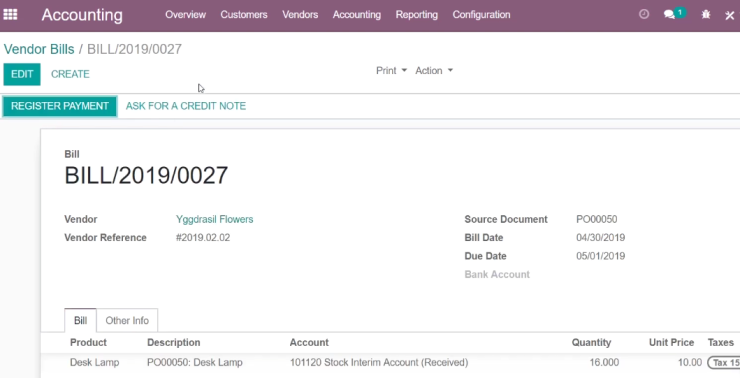Open vendor Yggdrasil Flowers link
The width and height of the screenshot is (740, 378).
pyautogui.click(x=215, y=219)
